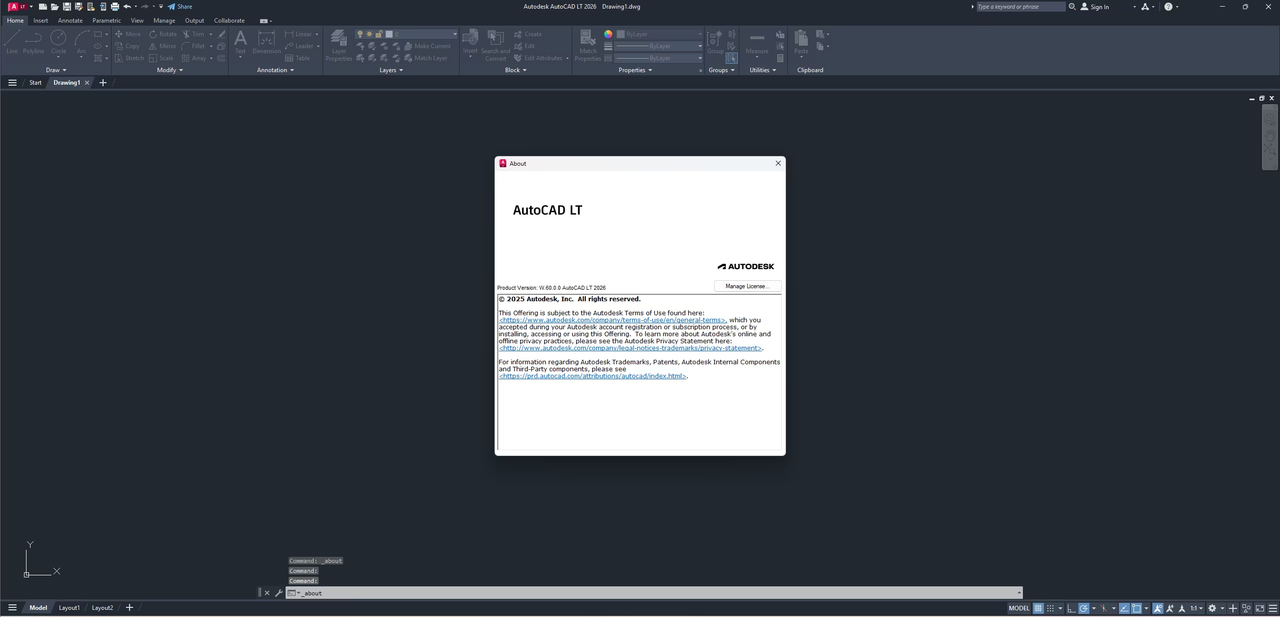
Task: Open the object color wheel dropdown
Action: [x=608, y=34]
